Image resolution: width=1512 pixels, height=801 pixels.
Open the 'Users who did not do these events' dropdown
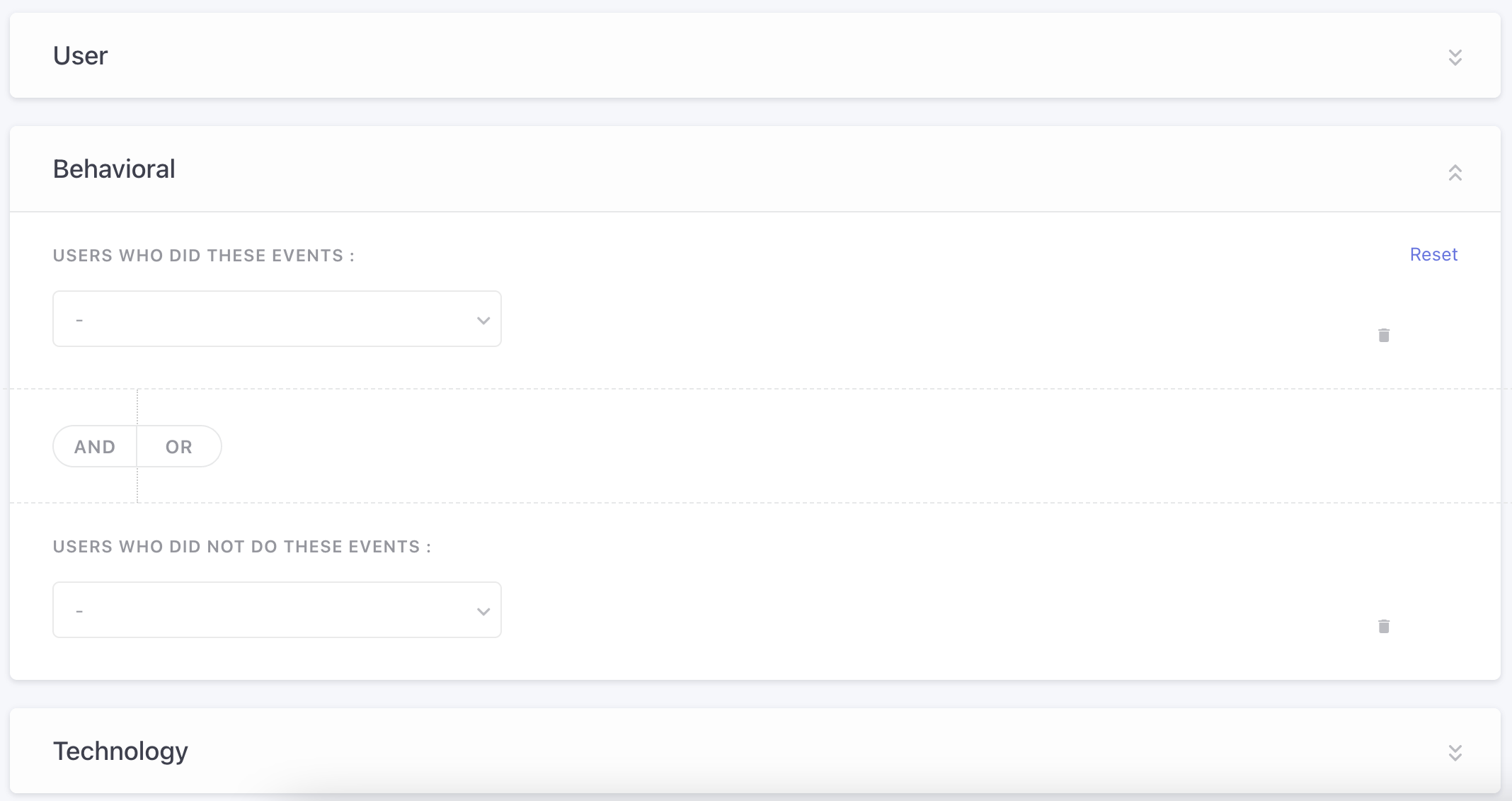277,610
